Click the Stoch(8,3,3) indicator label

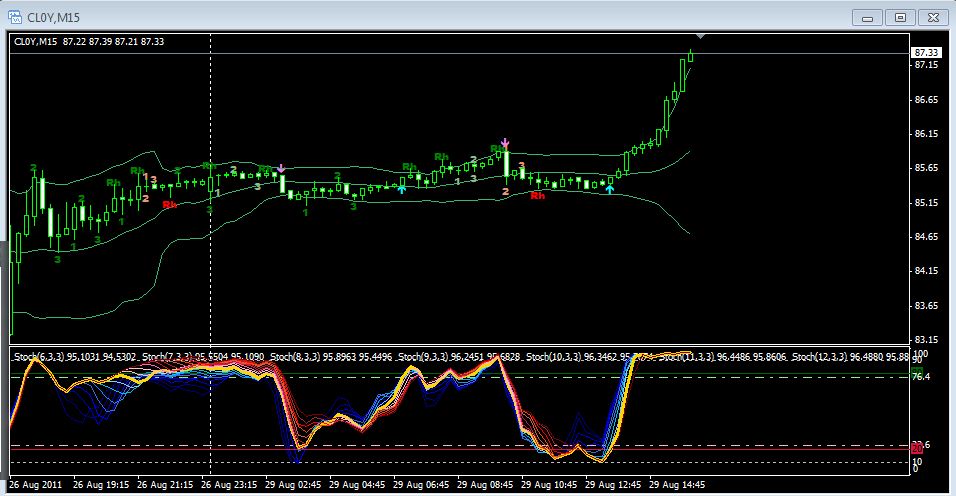coord(332,356)
